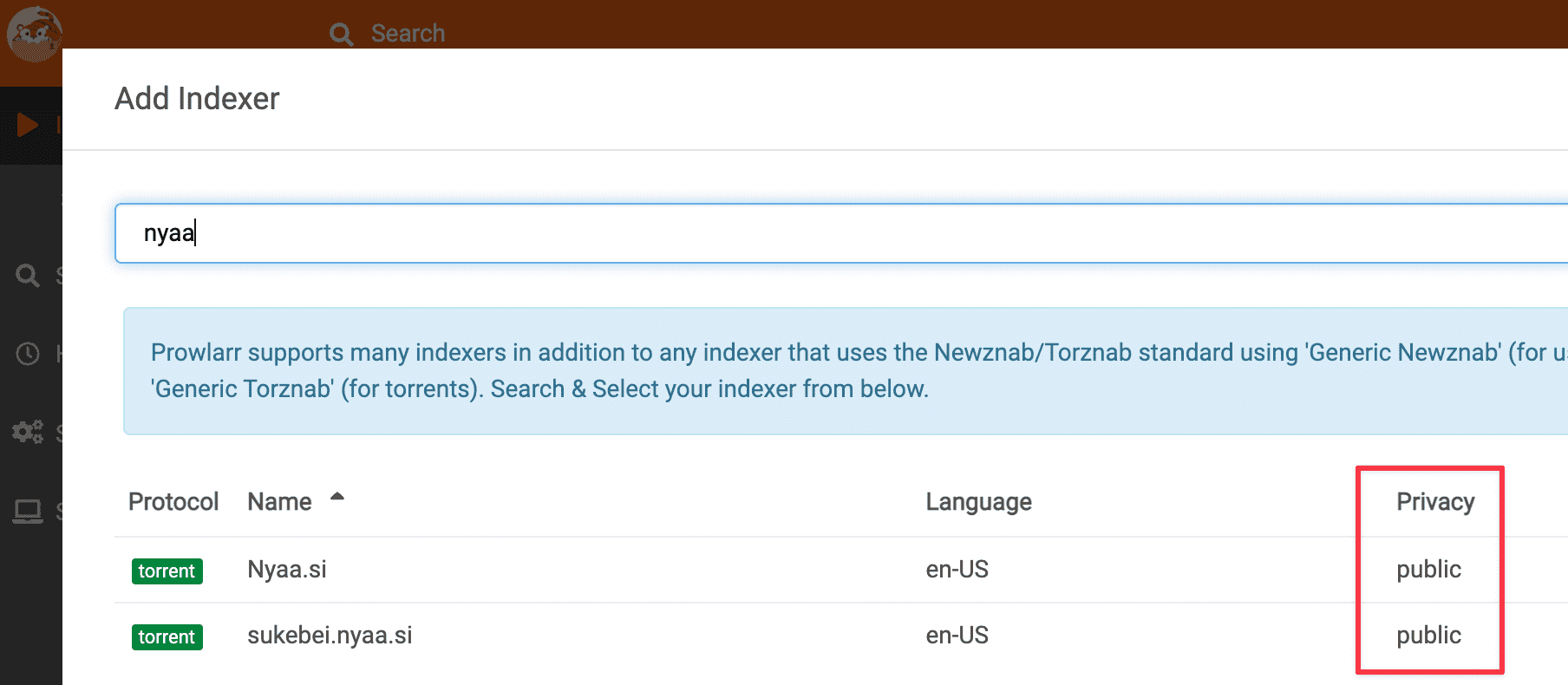
Task: Click the Prowlarr logo icon
Action: pyautogui.click(x=34, y=34)
